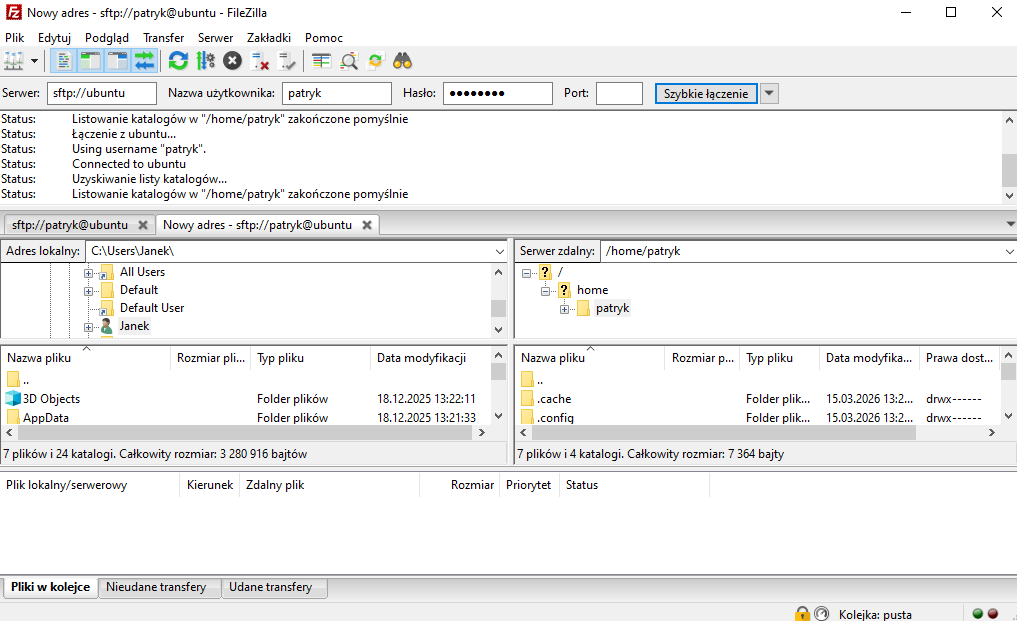Click the disconnect from server icon
The image size is (1017, 621).
click(260, 61)
